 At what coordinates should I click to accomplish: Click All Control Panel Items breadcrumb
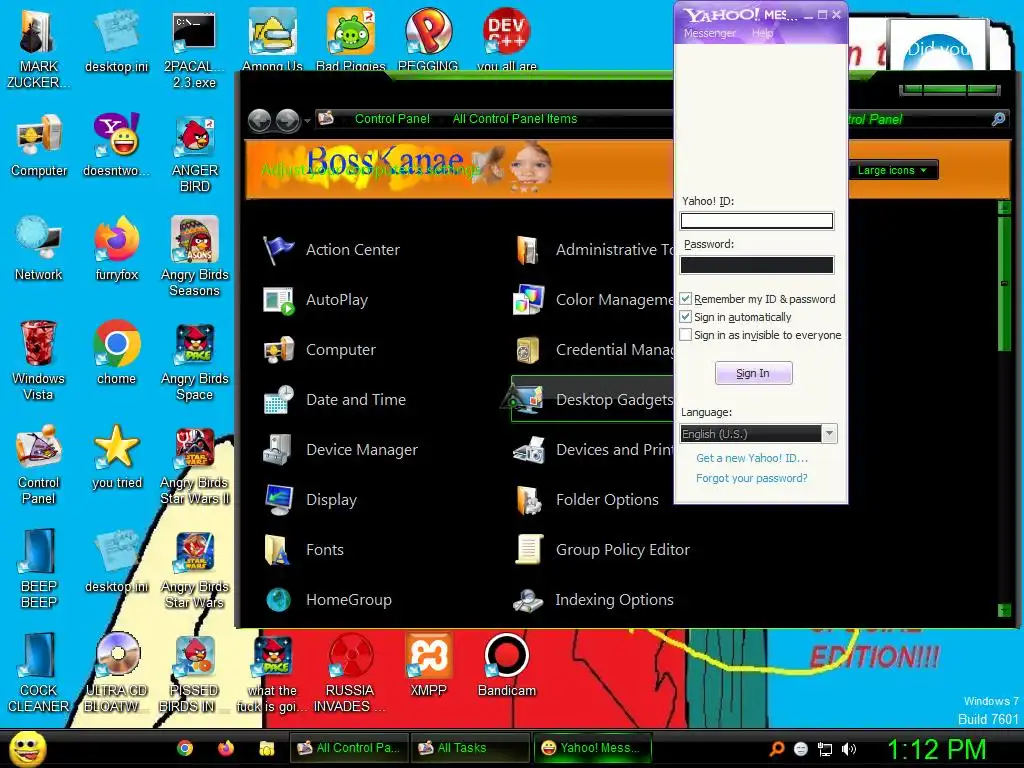515,119
